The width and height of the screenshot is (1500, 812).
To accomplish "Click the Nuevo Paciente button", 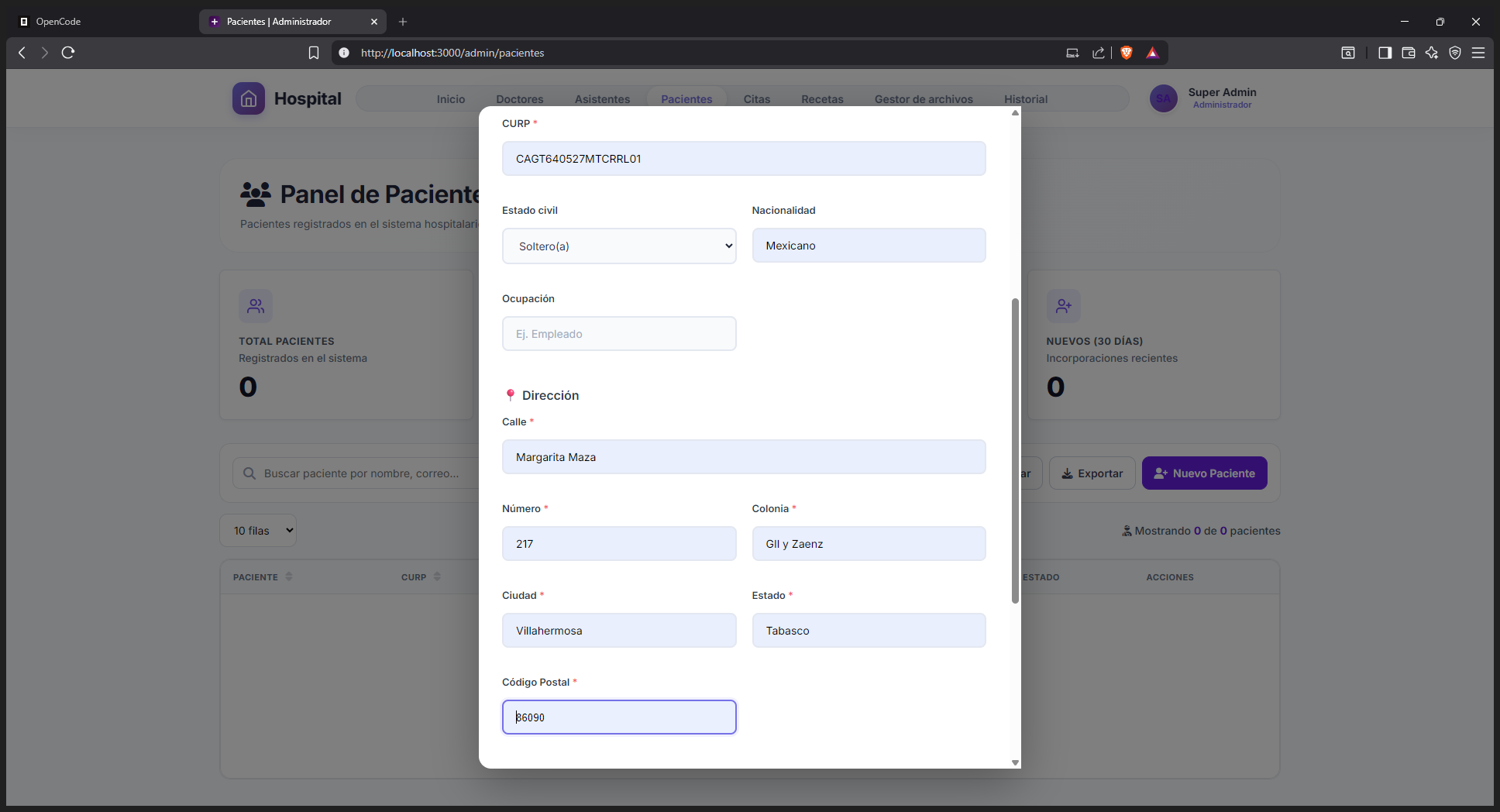I will [x=1205, y=473].
